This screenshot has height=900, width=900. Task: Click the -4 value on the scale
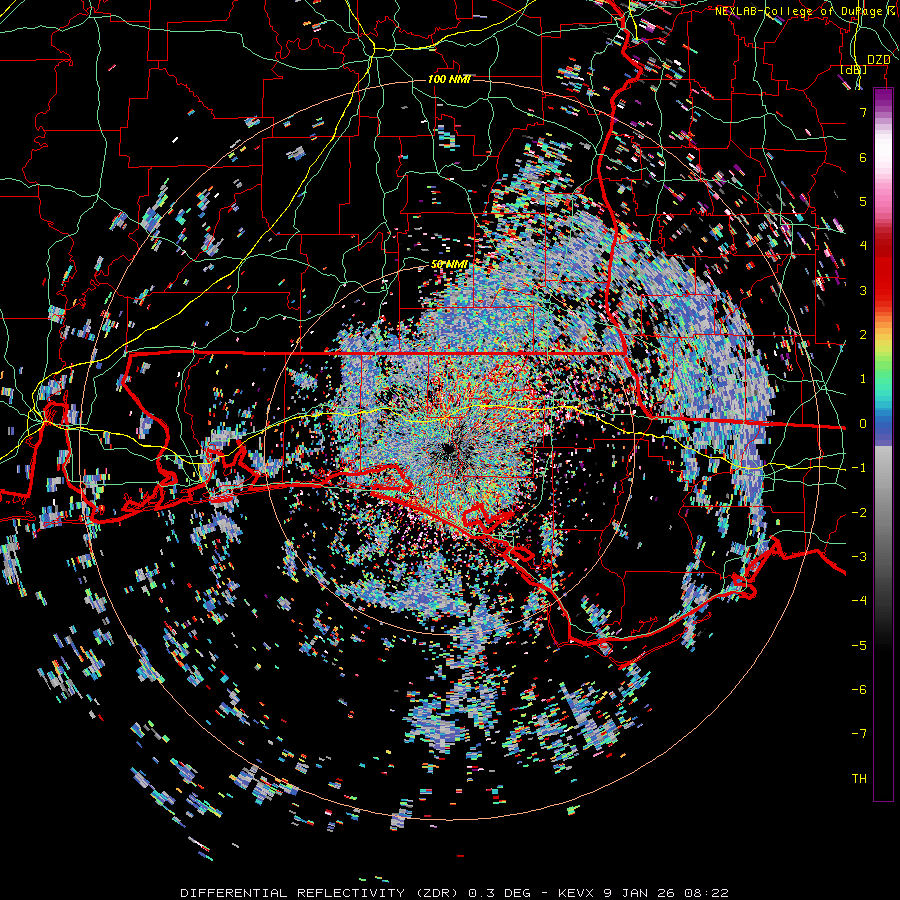point(859,601)
